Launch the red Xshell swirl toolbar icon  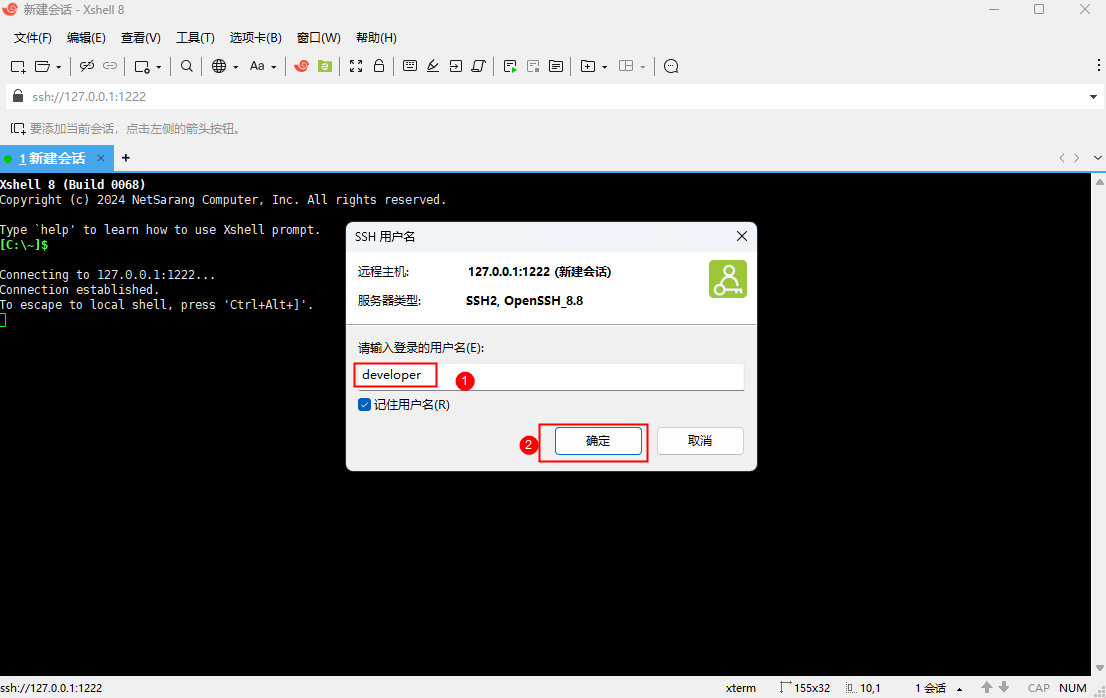(301, 66)
